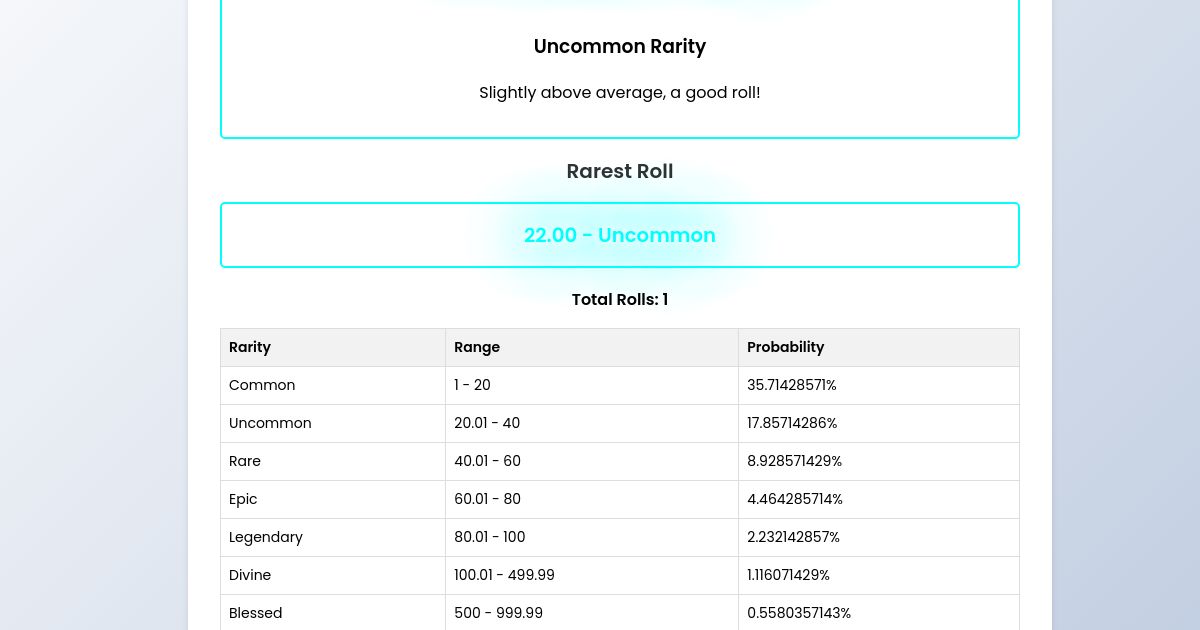Select the Rare rarity cell

tap(245, 461)
